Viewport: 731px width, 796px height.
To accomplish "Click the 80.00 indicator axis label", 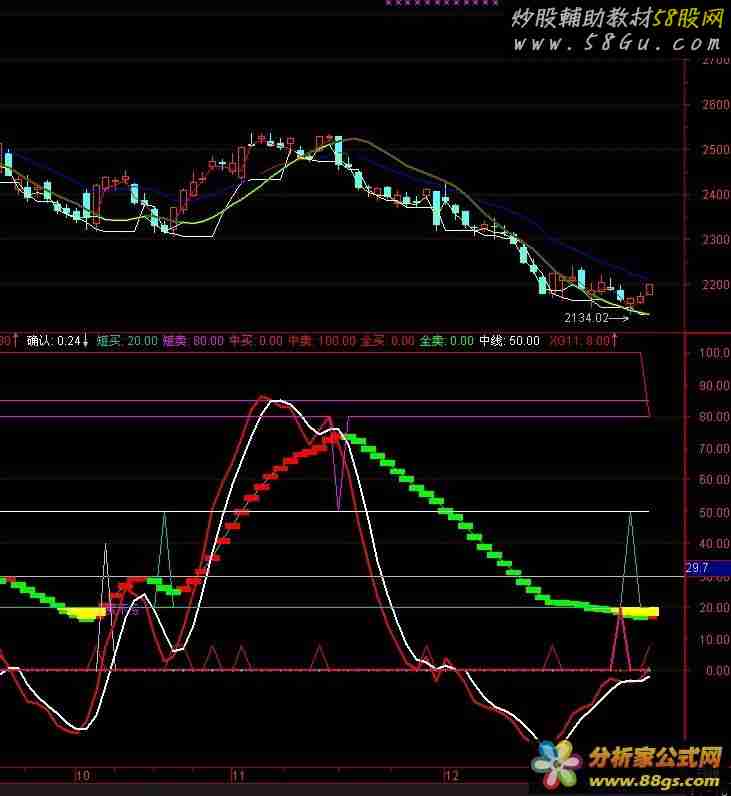I will [714, 417].
